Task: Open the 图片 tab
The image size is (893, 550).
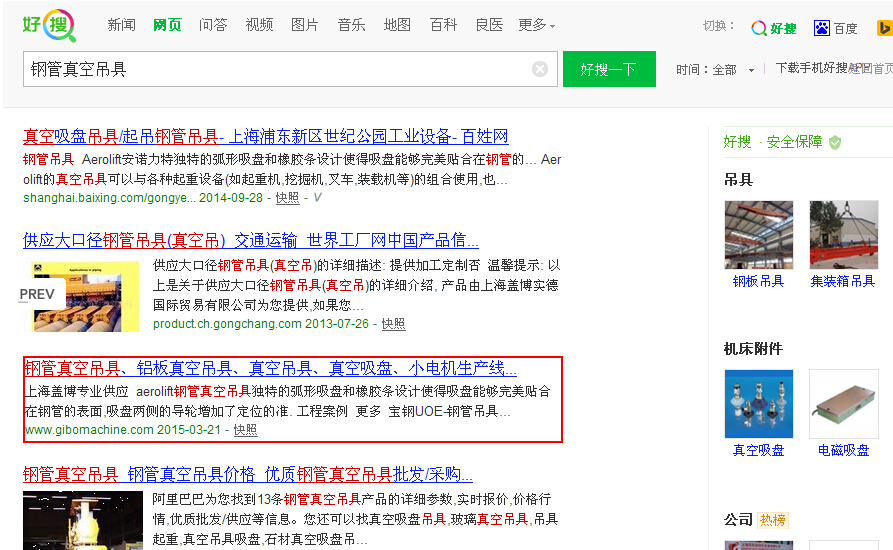Action: pos(305,25)
